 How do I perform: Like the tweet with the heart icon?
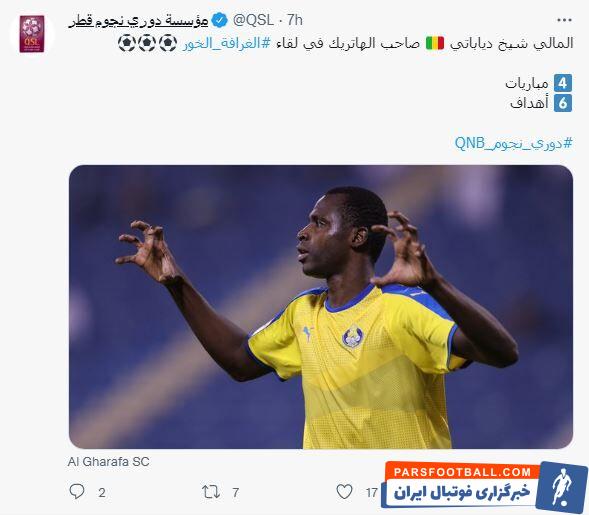point(344,492)
